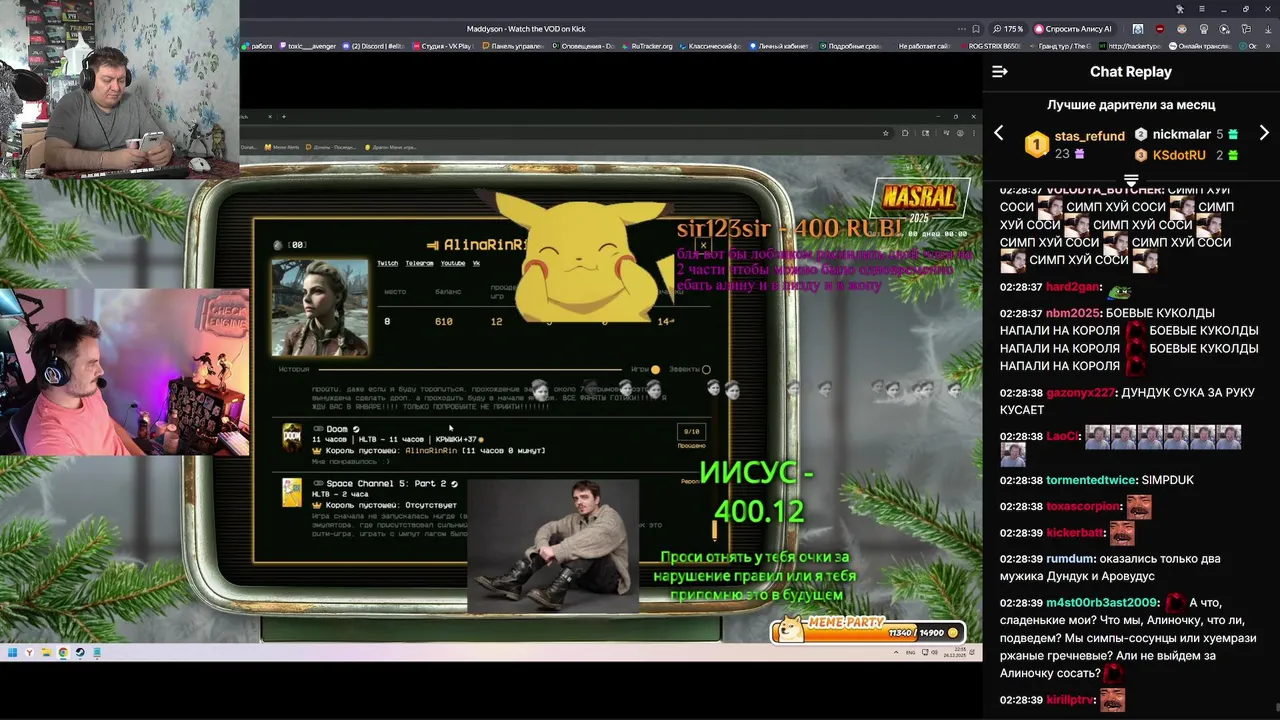Open KSdotRU gifter profile
Image resolution: width=1280 pixels, height=720 pixels.
(x=1179, y=155)
